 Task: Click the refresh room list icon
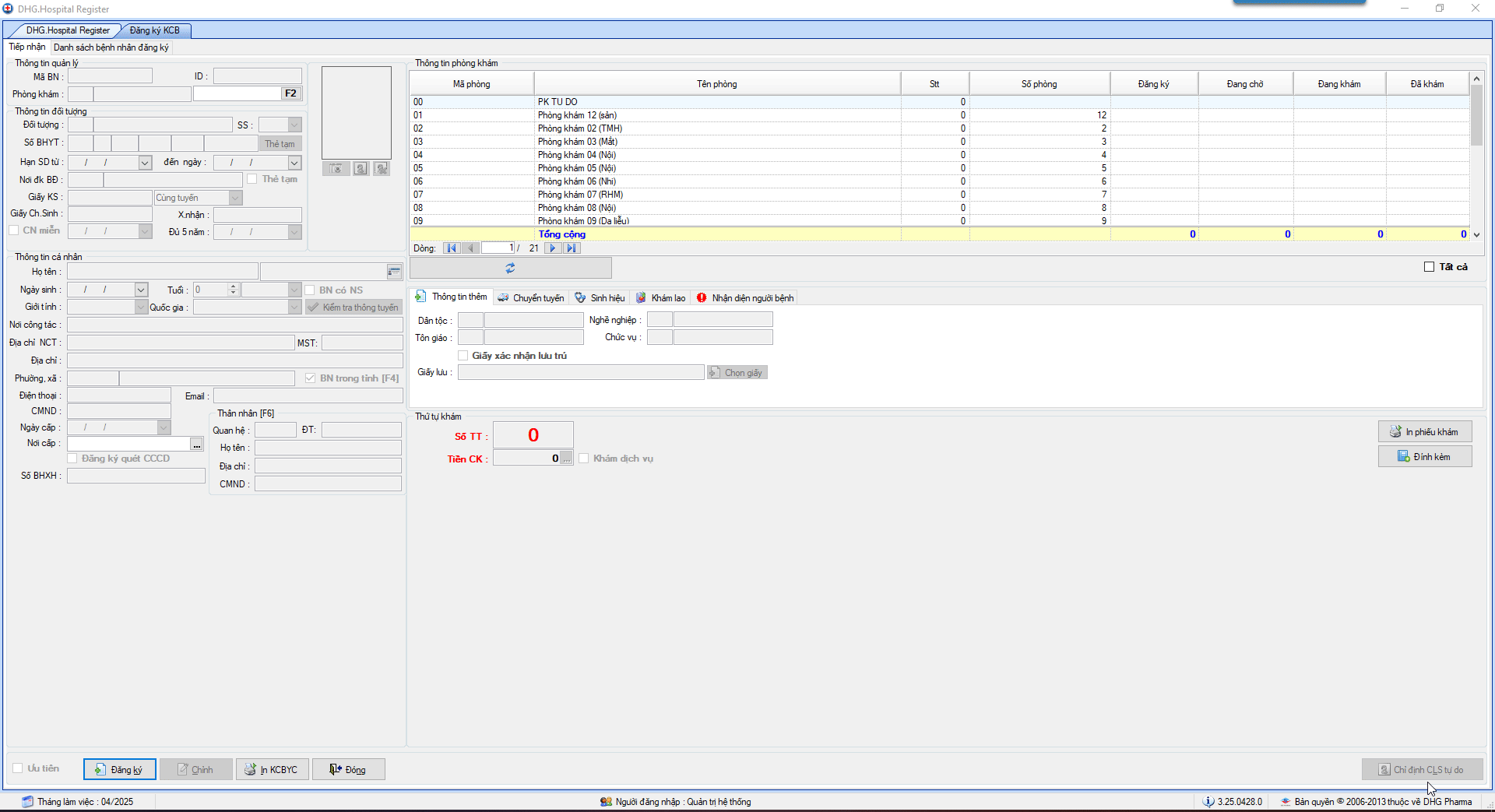[510, 268]
